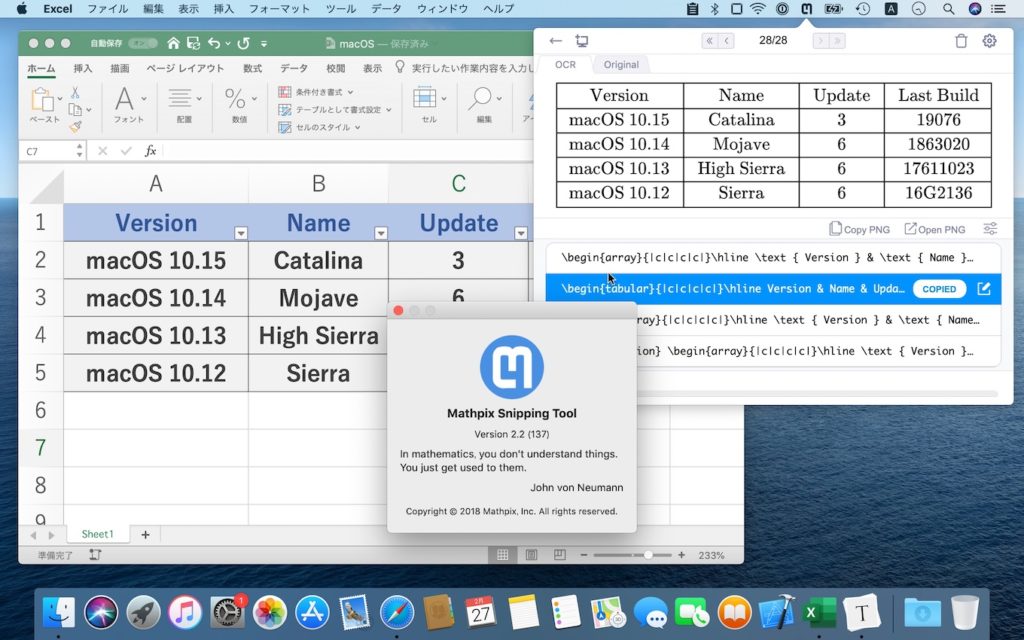Expand the セルのスタイル dropdown
The image size is (1024, 640).
tap(356, 126)
